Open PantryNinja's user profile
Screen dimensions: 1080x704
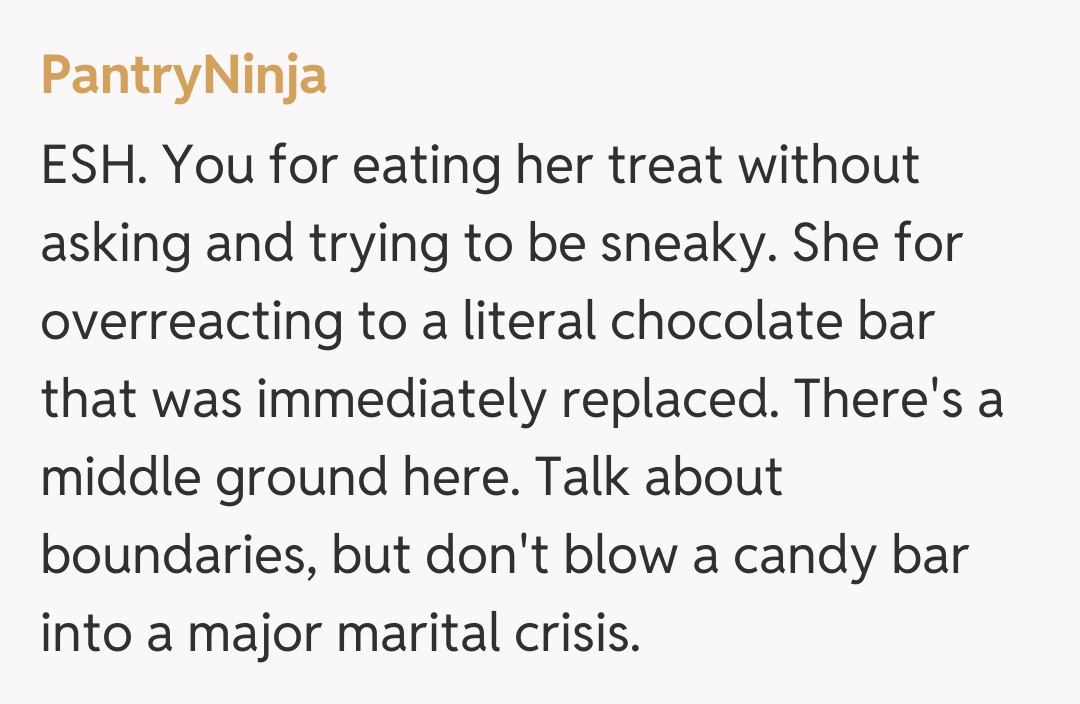184,76
